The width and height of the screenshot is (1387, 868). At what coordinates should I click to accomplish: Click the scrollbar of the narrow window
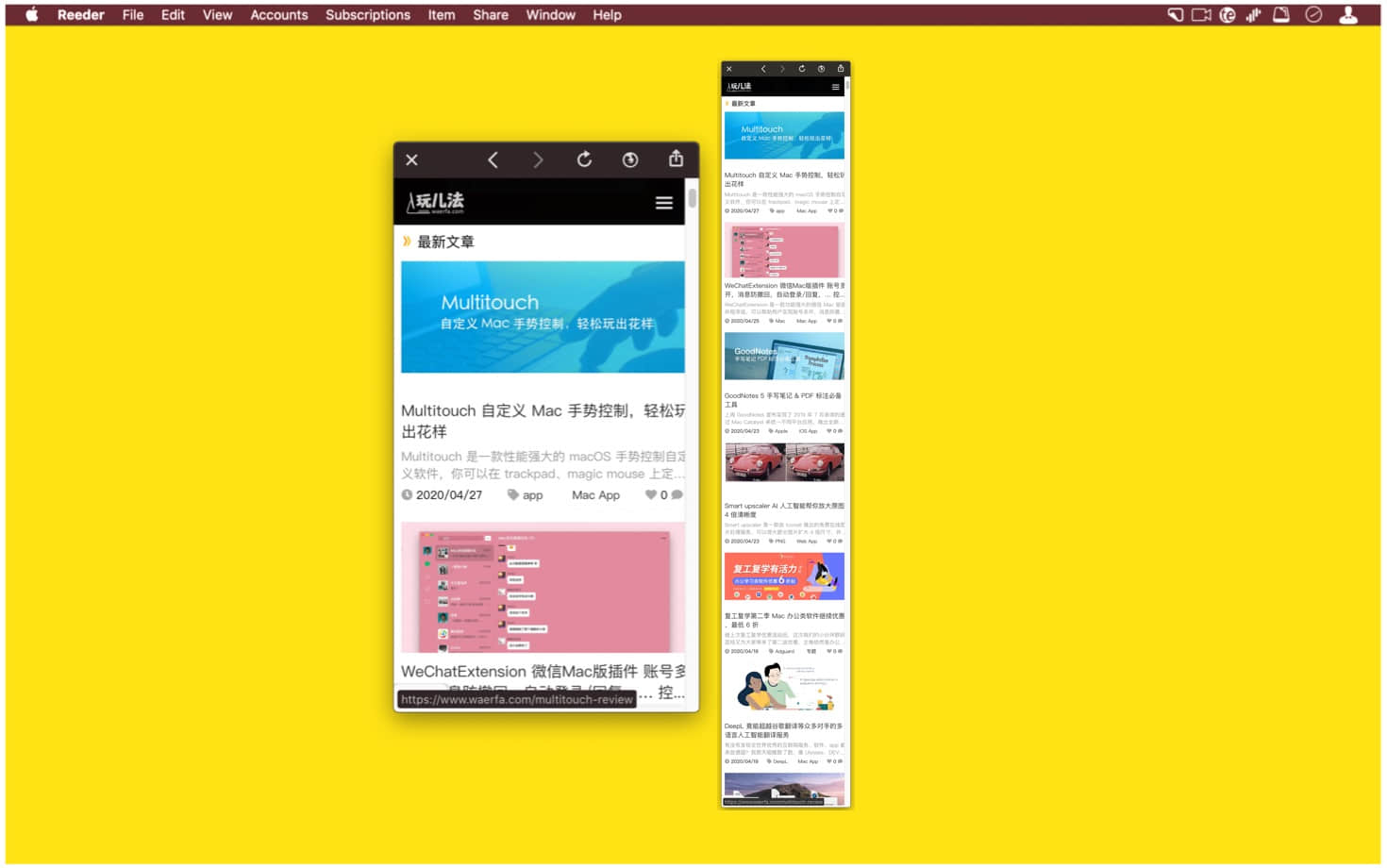[x=847, y=85]
